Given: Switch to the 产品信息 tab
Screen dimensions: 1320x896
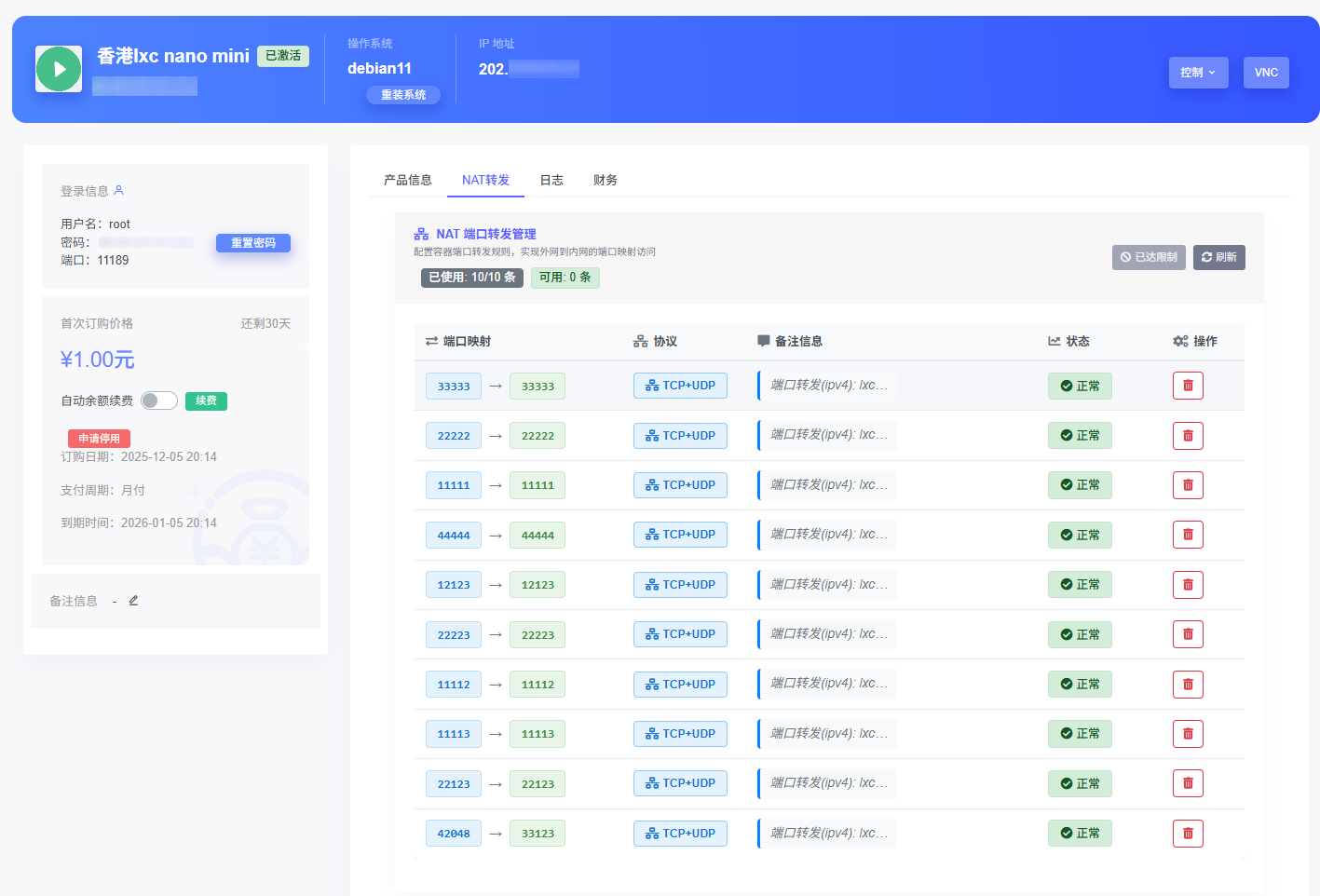Looking at the screenshot, I should tap(408, 180).
